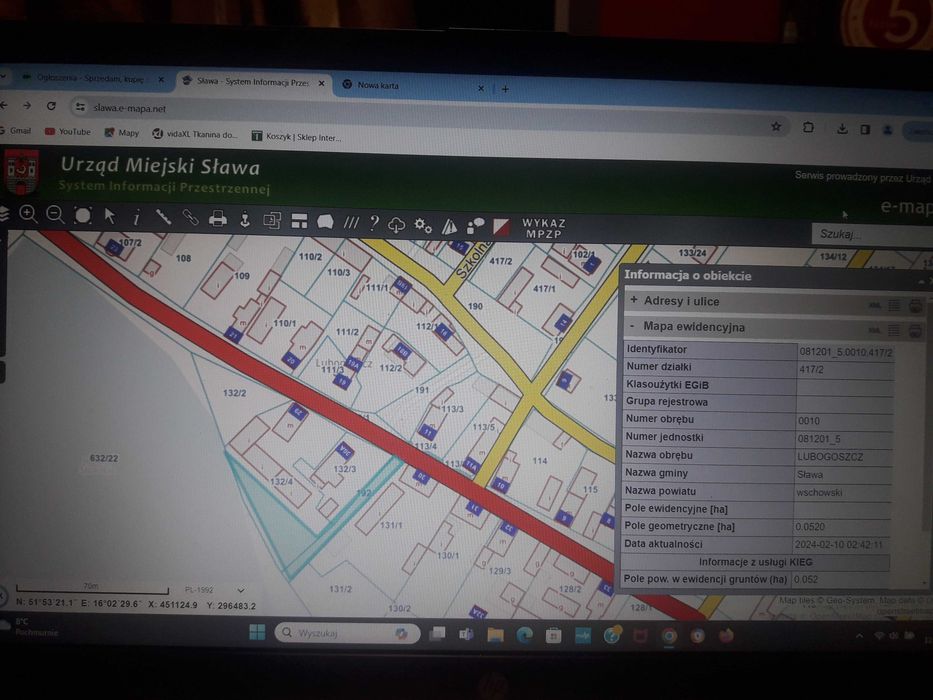Collapse the Mapa ewidencyjna section

[x=633, y=326]
